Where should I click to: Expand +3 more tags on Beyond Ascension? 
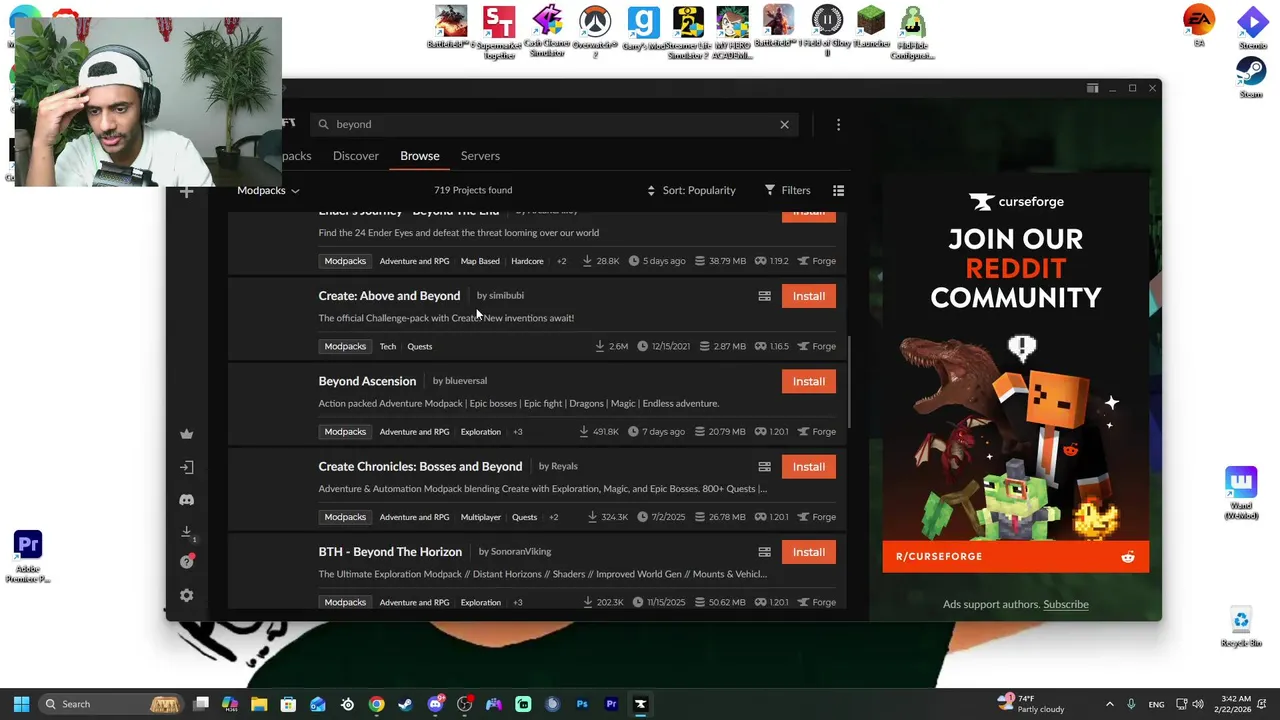tap(517, 432)
